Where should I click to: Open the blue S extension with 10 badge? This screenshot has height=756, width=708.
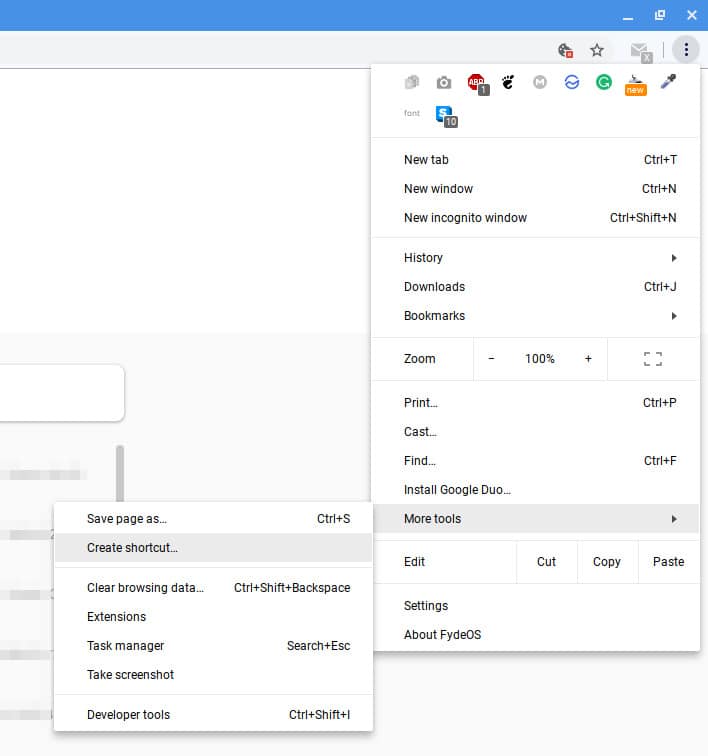point(446,116)
